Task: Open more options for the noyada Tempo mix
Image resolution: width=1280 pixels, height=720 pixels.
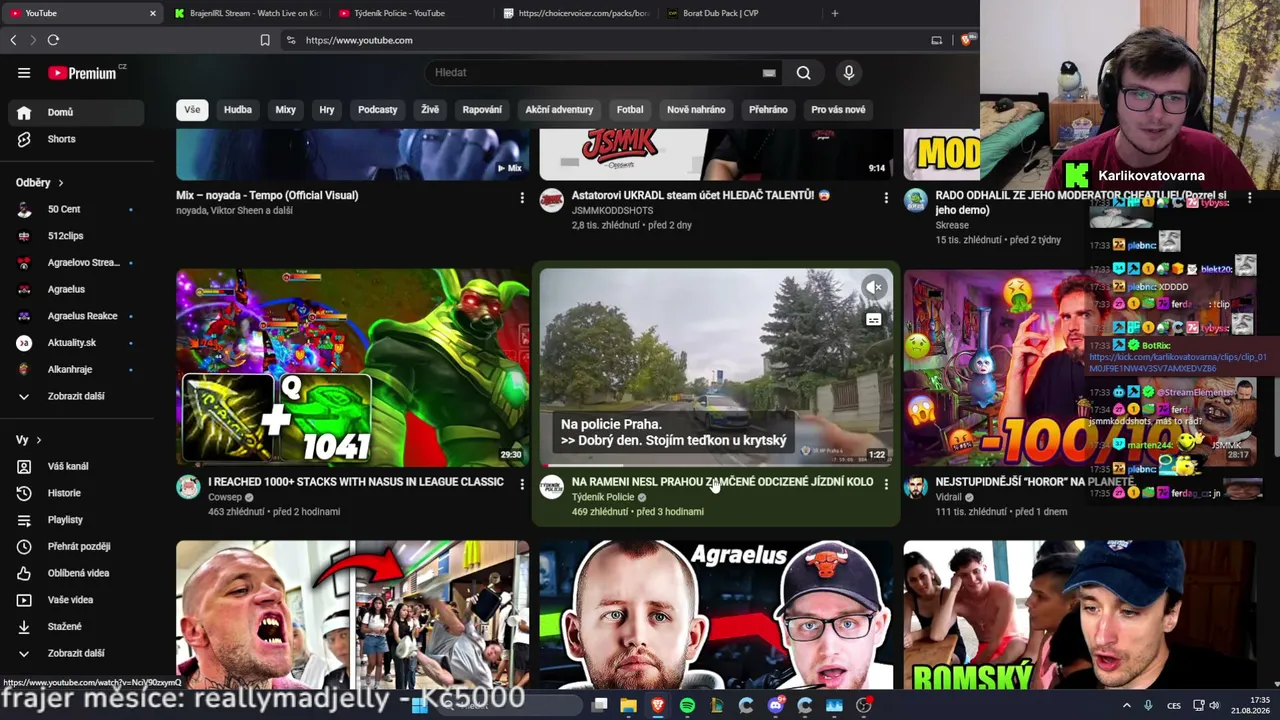Action: [x=522, y=198]
